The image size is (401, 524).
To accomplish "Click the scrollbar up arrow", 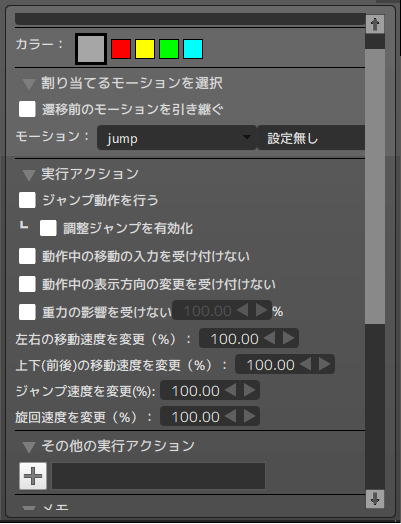I will (x=375, y=24).
